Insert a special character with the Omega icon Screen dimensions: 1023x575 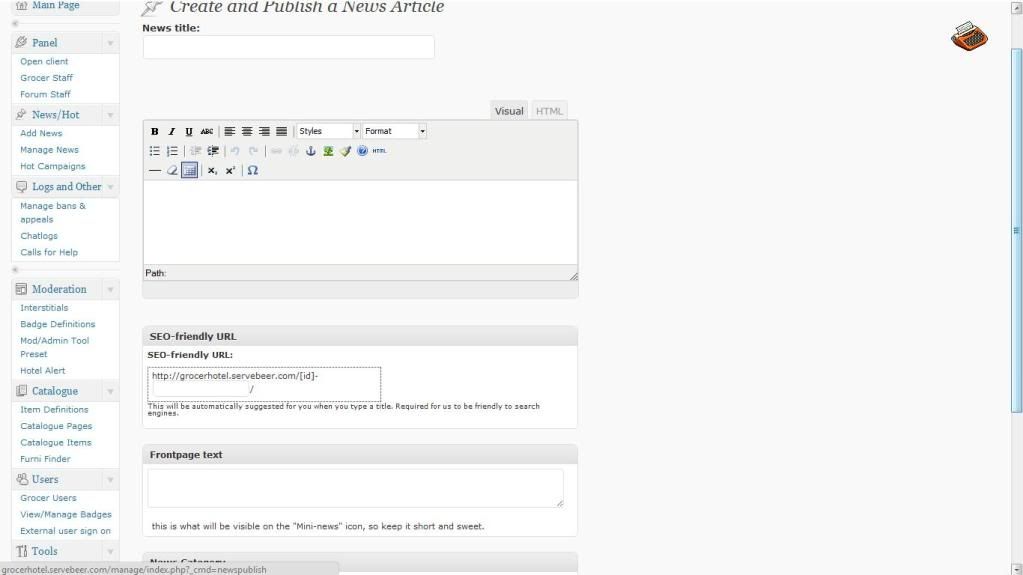pos(253,170)
